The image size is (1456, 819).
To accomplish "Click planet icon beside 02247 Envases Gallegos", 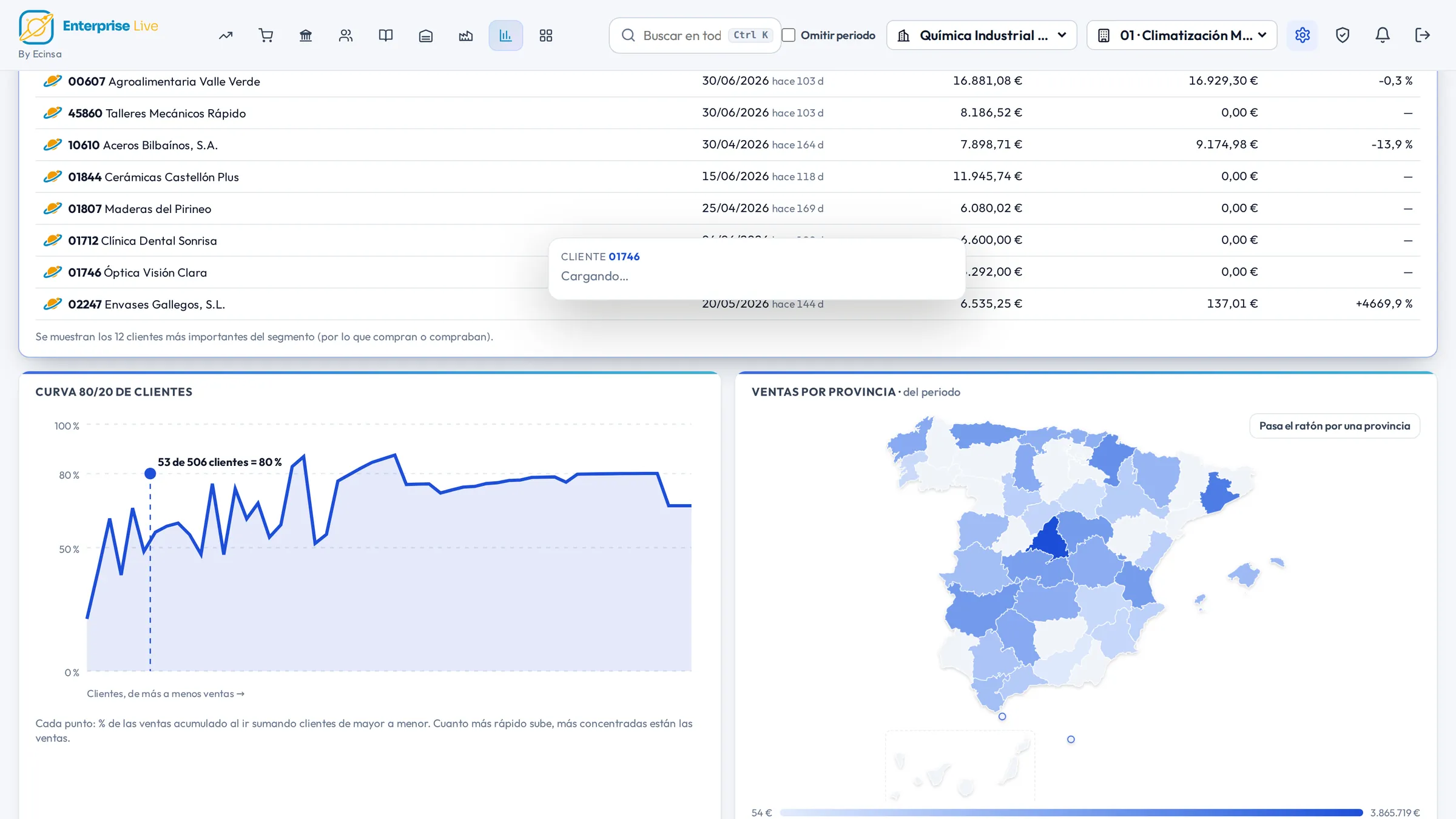I will [53, 304].
